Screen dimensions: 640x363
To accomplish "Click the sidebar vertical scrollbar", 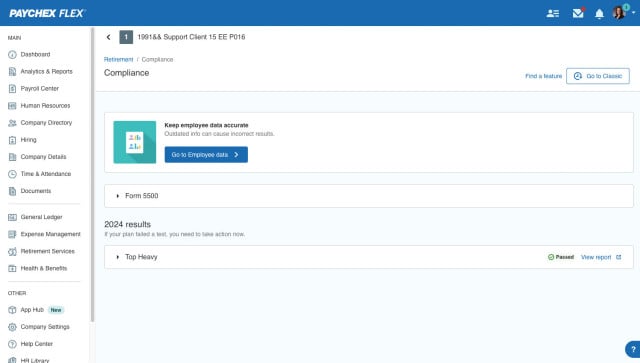I will tap(93, 176).
